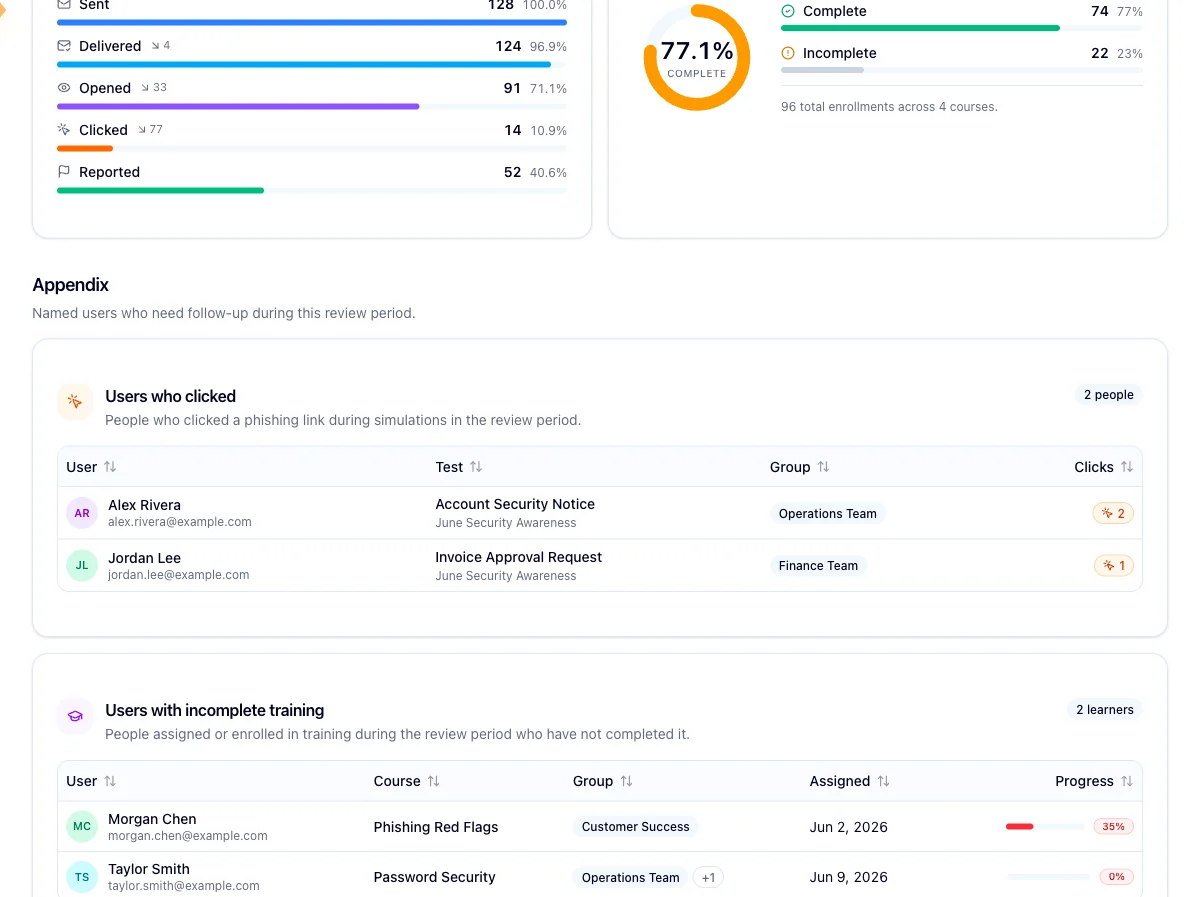
Task: Click the Customer Success group tag
Action: (x=636, y=827)
